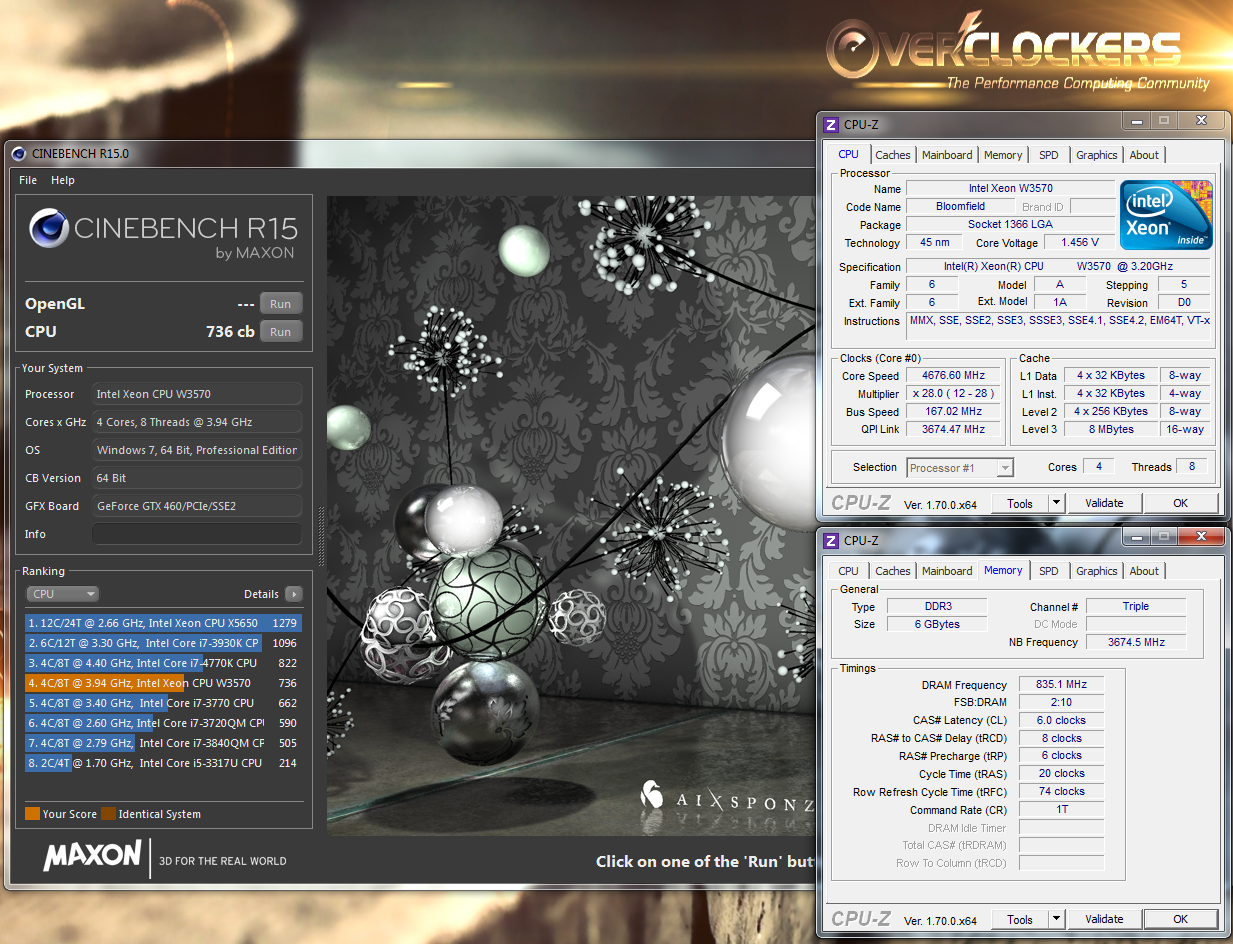Click OK in lower CPU-Z window
This screenshot has width=1233, height=944.
coord(1181,919)
